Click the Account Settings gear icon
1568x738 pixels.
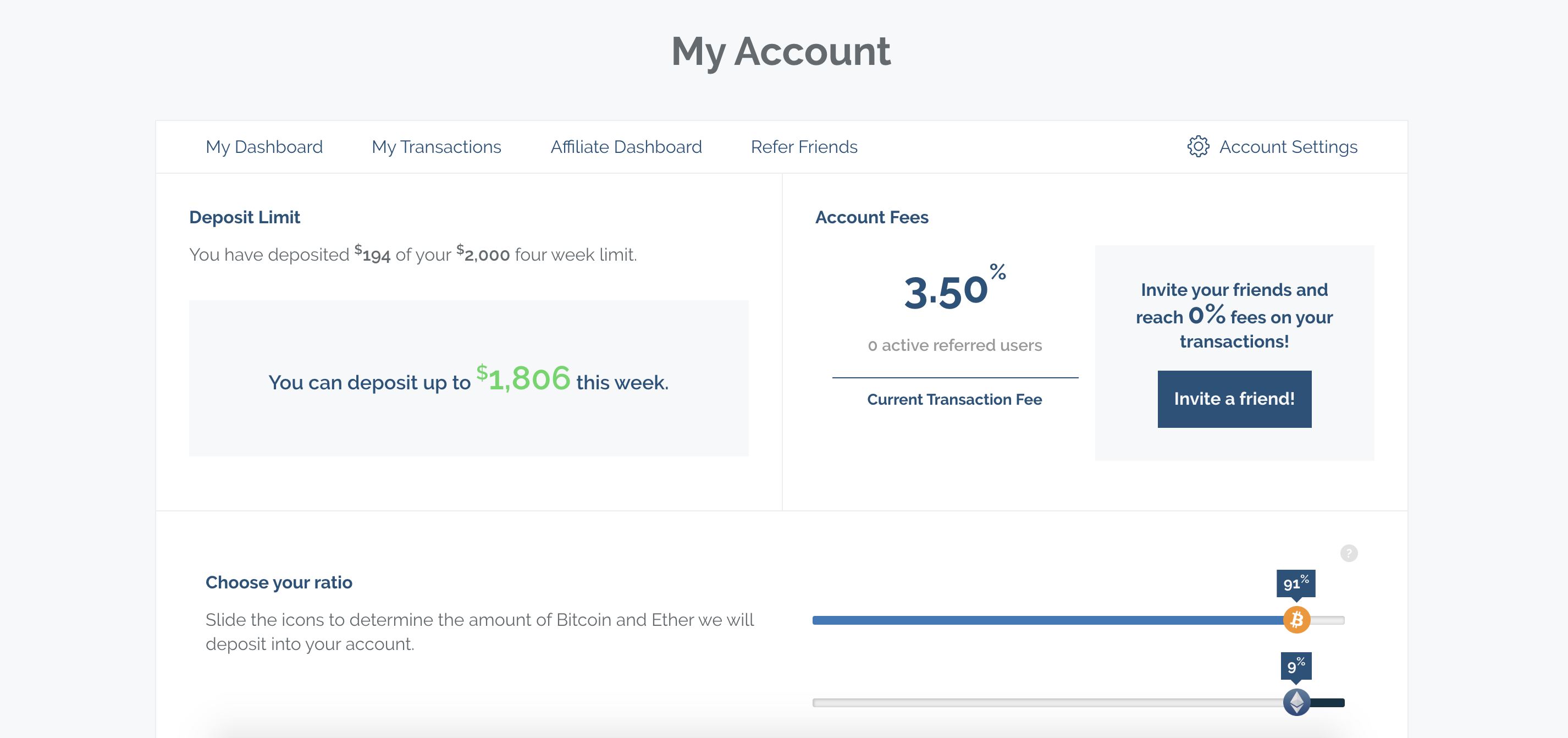coord(1198,147)
